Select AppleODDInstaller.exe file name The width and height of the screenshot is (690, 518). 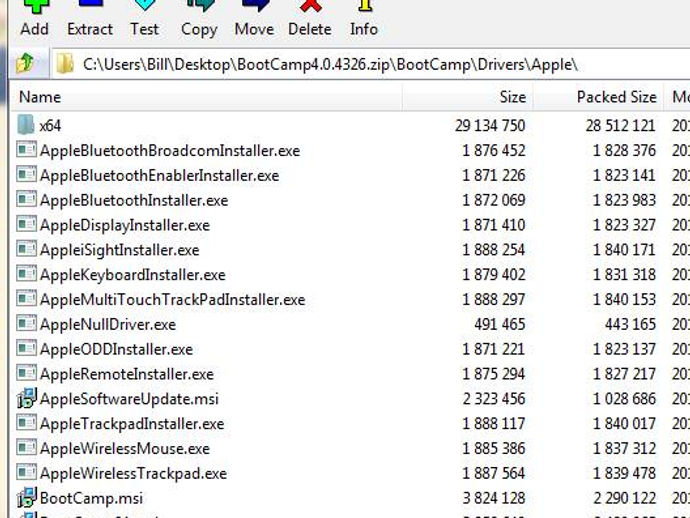(x=116, y=349)
